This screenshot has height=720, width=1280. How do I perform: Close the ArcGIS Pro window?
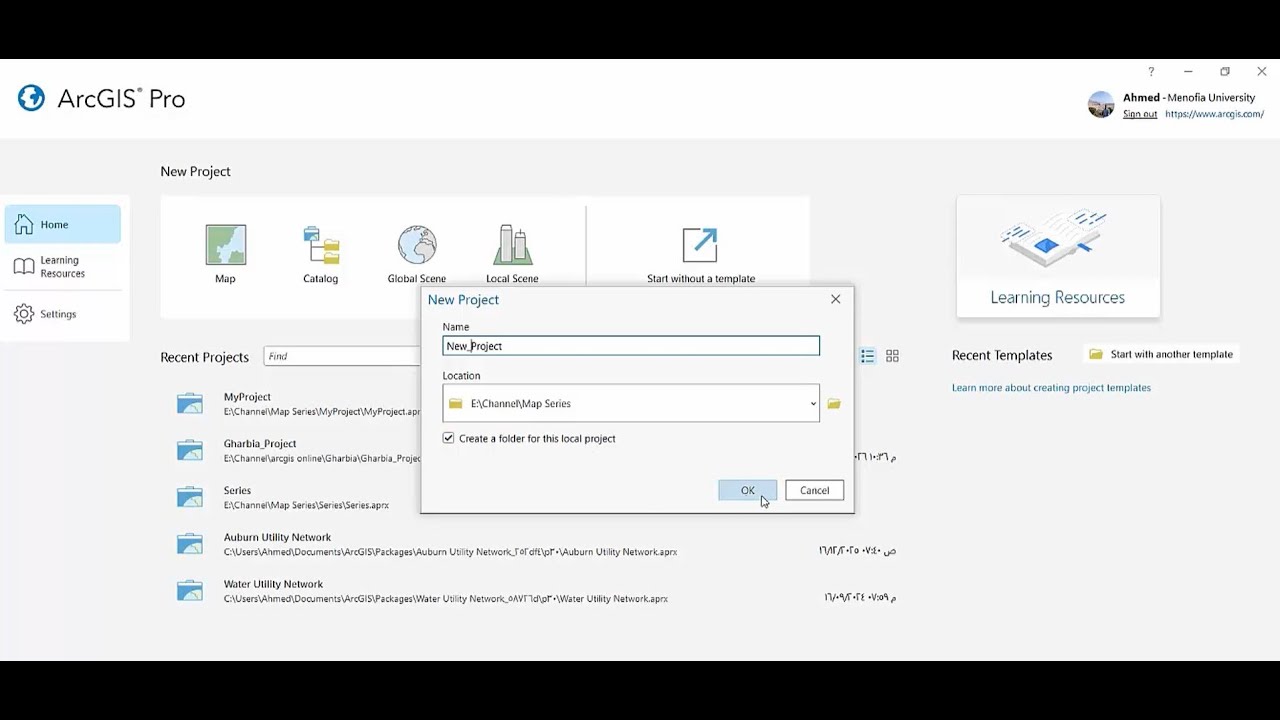point(1262,72)
